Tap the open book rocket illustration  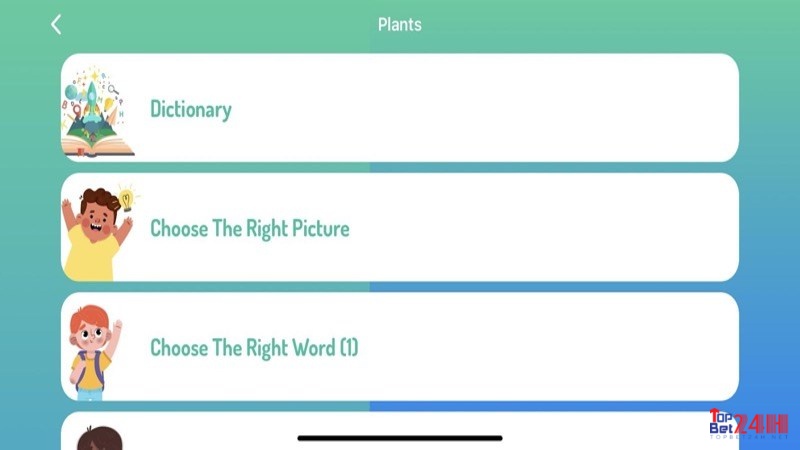pos(97,111)
